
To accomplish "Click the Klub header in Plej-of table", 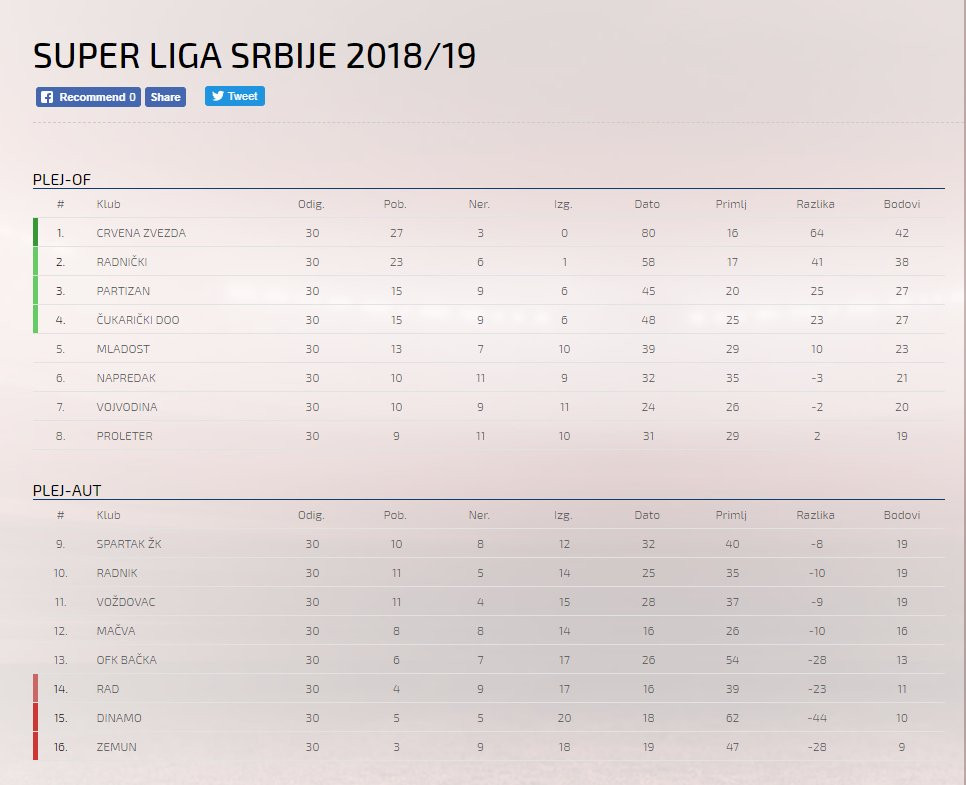I will 107,204.
